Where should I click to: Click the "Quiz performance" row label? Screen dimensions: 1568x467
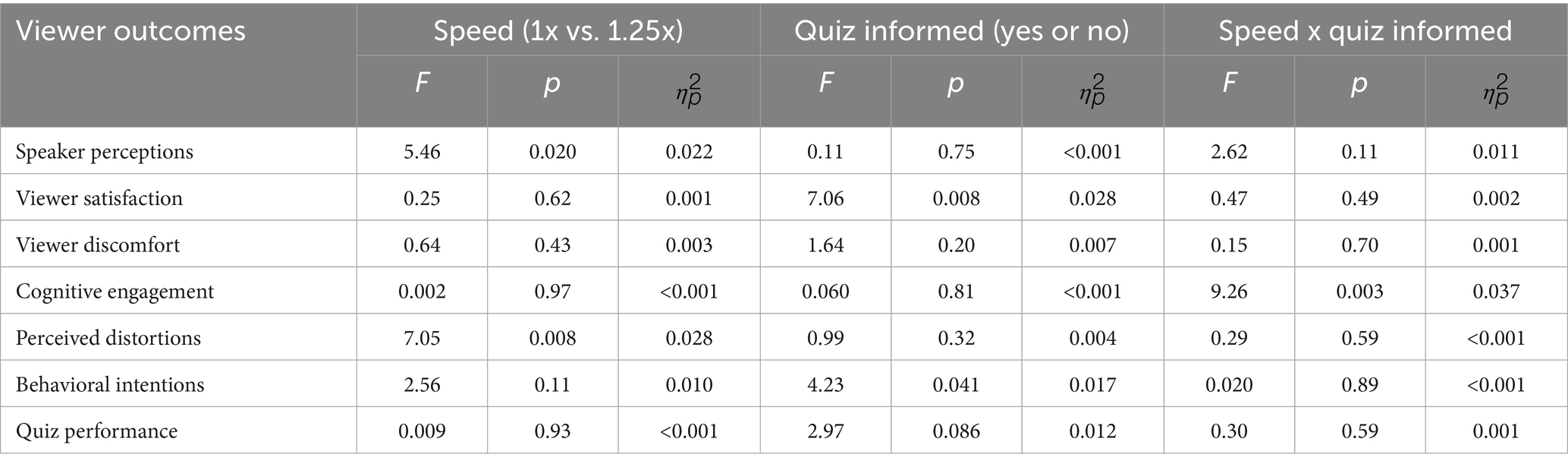pyautogui.click(x=96, y=431)
